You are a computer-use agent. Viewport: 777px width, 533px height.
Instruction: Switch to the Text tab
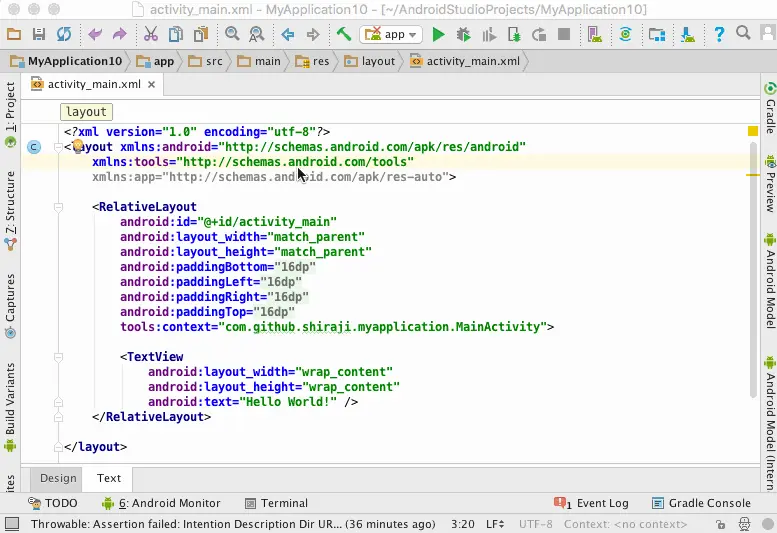point(109,478)
